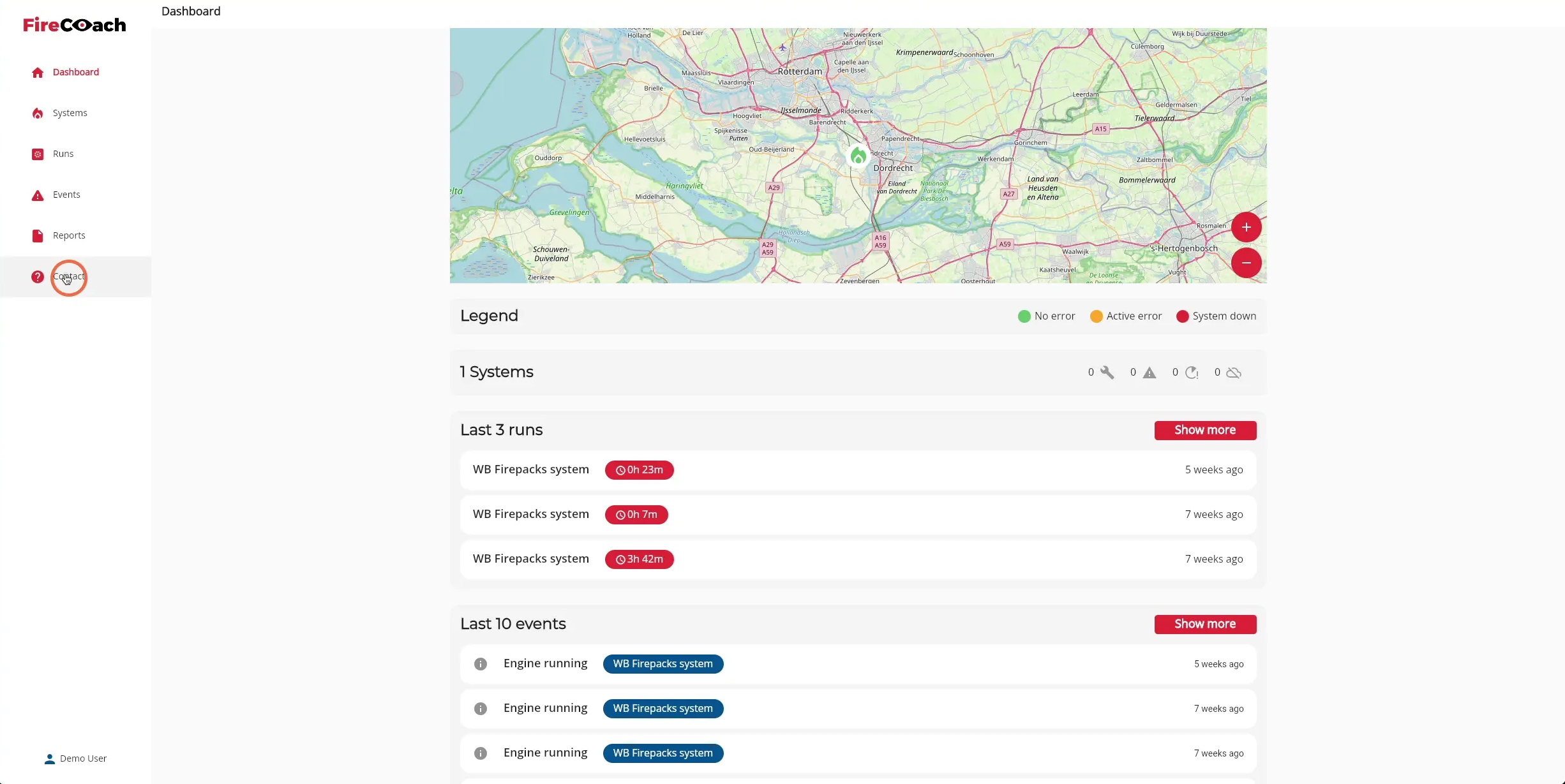Viewport: 1565px width, 784px height.
Task: Open the Dashboard home icon
Action: point(38,72)
